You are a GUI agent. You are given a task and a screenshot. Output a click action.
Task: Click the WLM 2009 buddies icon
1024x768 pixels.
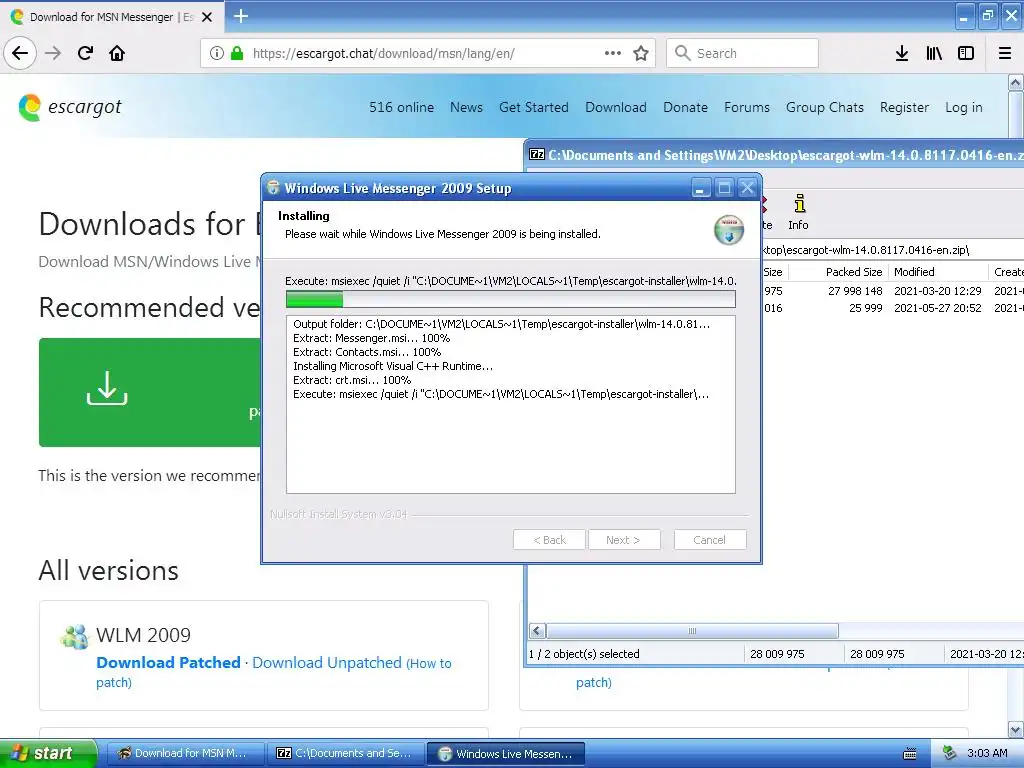tap(74, 636)
